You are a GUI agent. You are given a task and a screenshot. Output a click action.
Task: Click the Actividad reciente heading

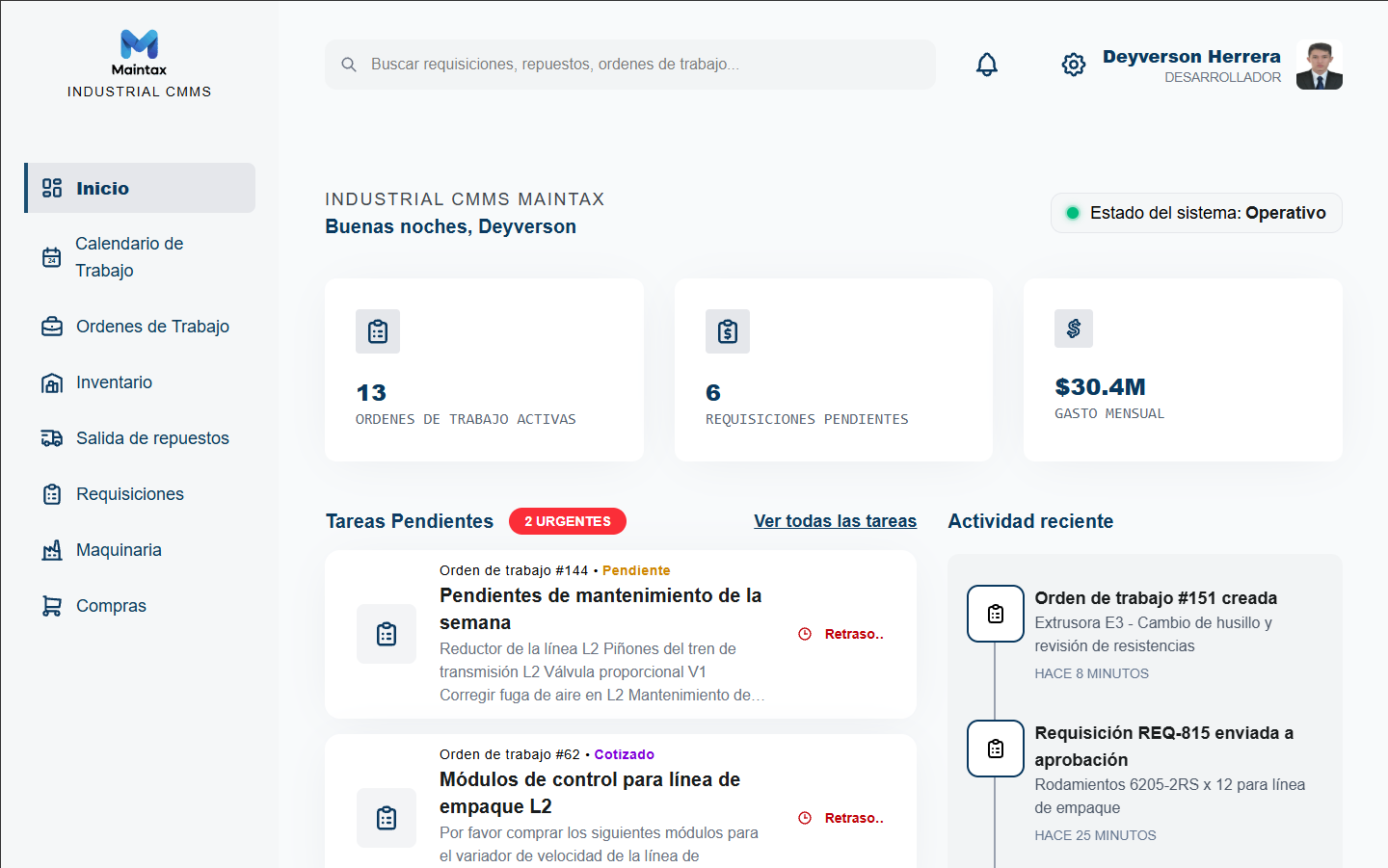click(1030, 521)
